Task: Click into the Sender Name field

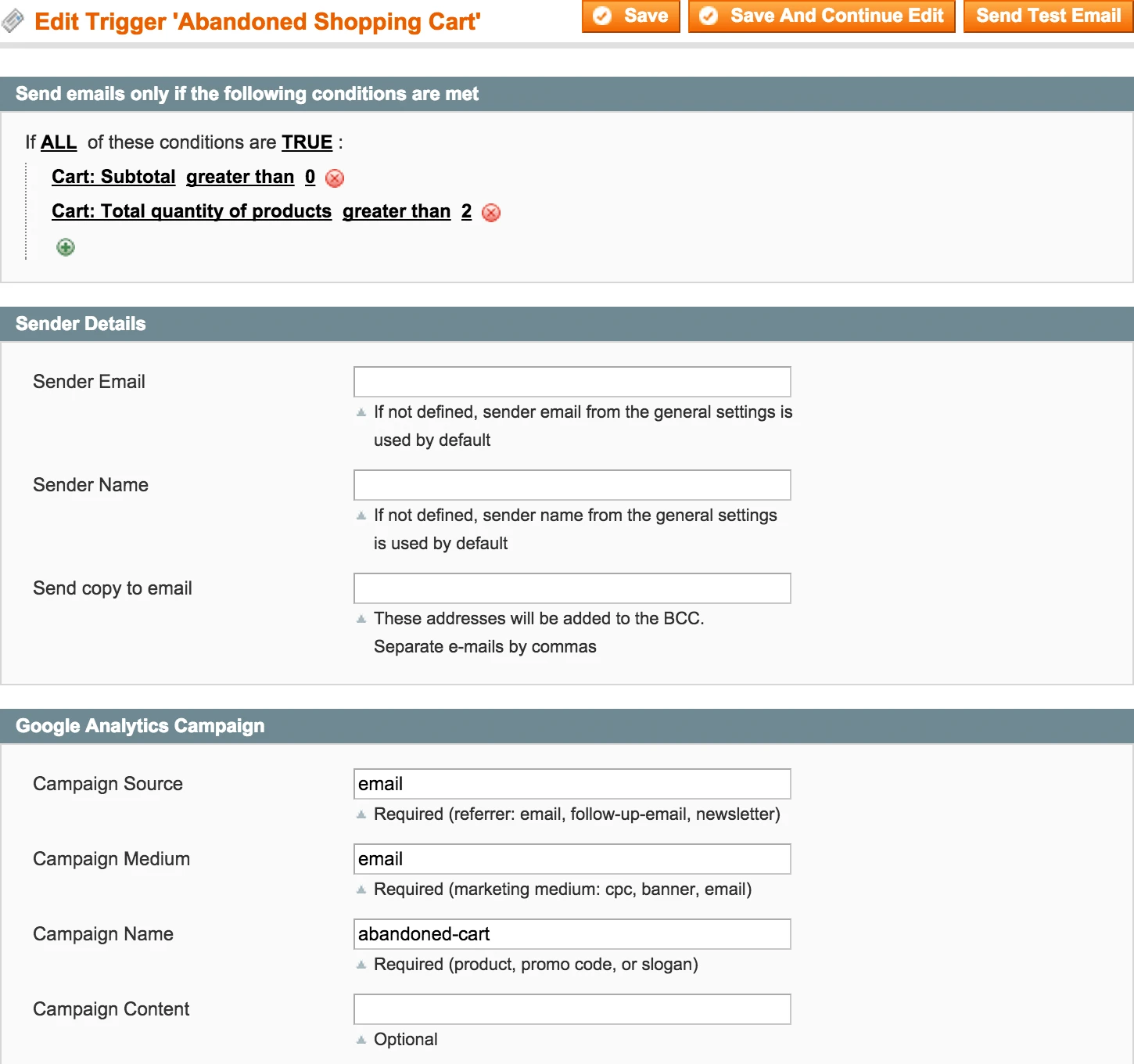Action: pyautogui.click(x=572, y=485)
